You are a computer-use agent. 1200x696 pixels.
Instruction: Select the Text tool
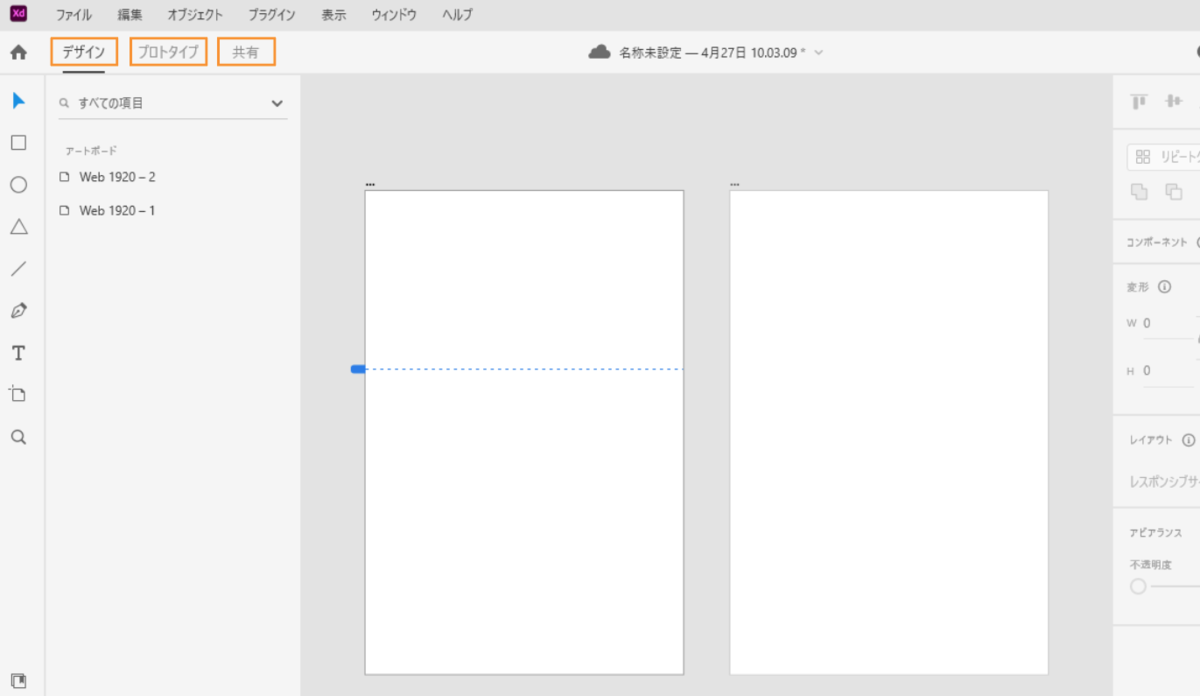point(18,353)
